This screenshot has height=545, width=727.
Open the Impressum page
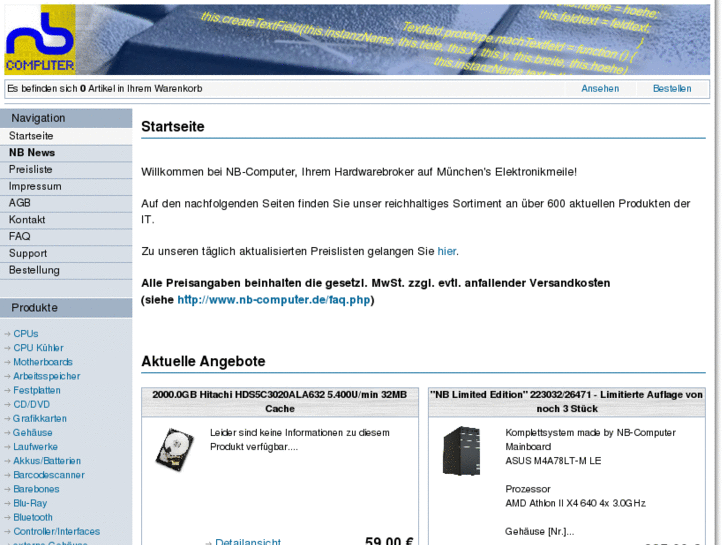click(x=66, y=186)
